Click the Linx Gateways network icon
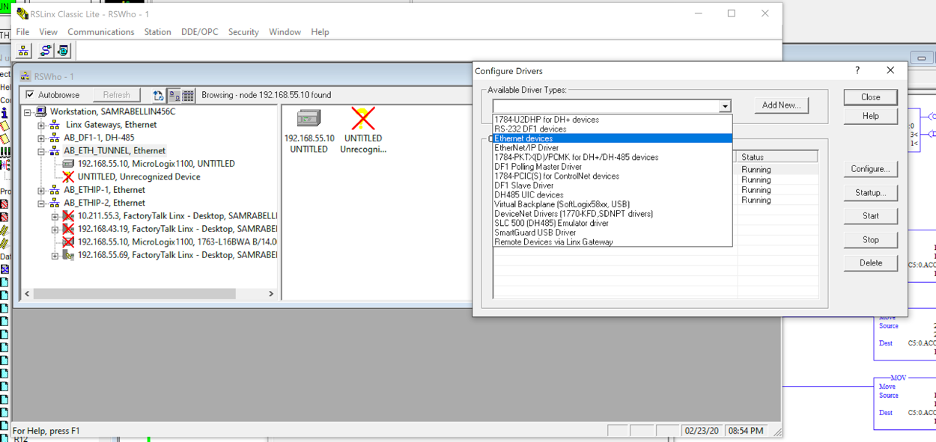Viewport: 936px width, 442px height. (54, 125)
